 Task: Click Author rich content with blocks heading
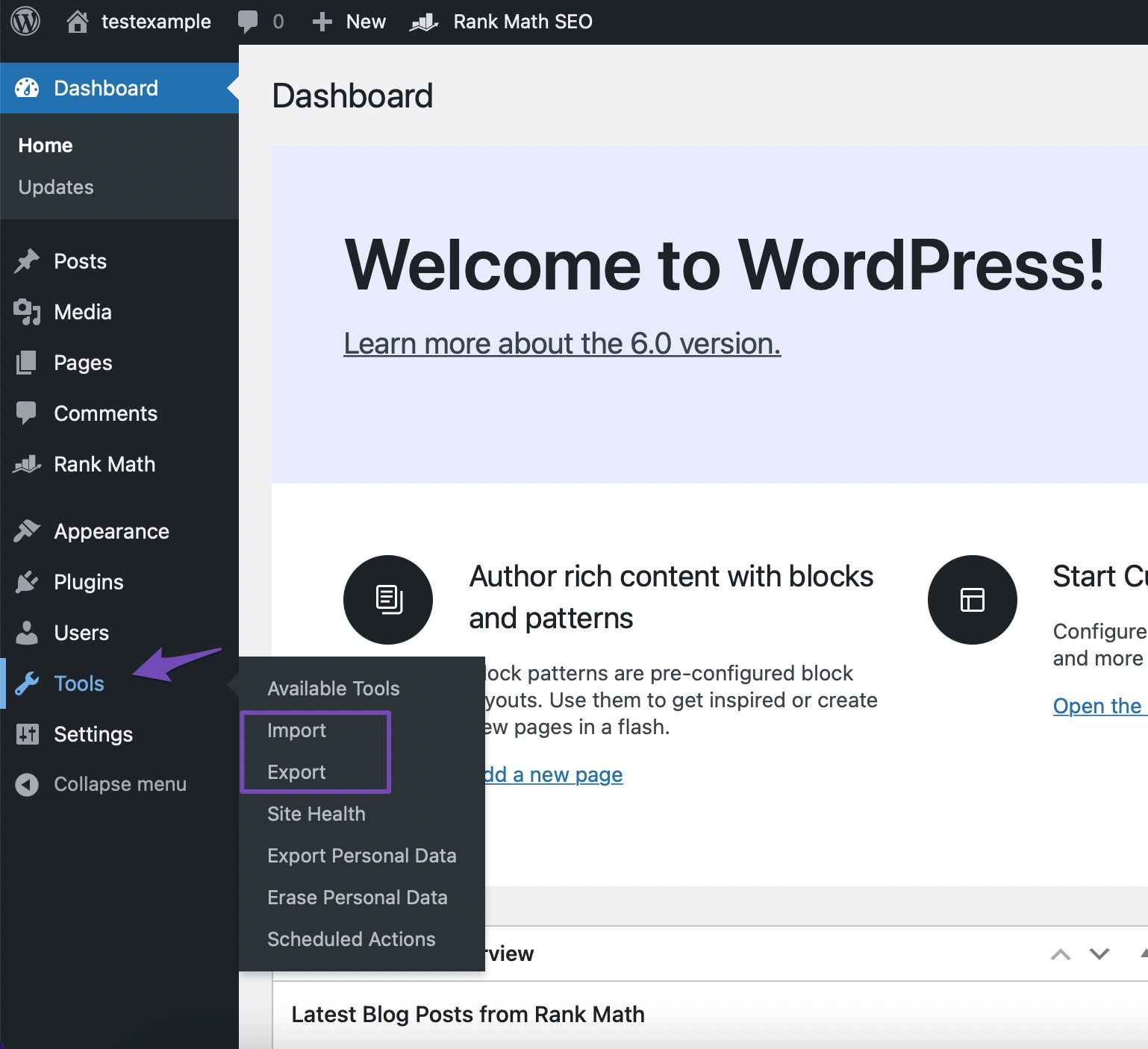[x=671, y=597]
